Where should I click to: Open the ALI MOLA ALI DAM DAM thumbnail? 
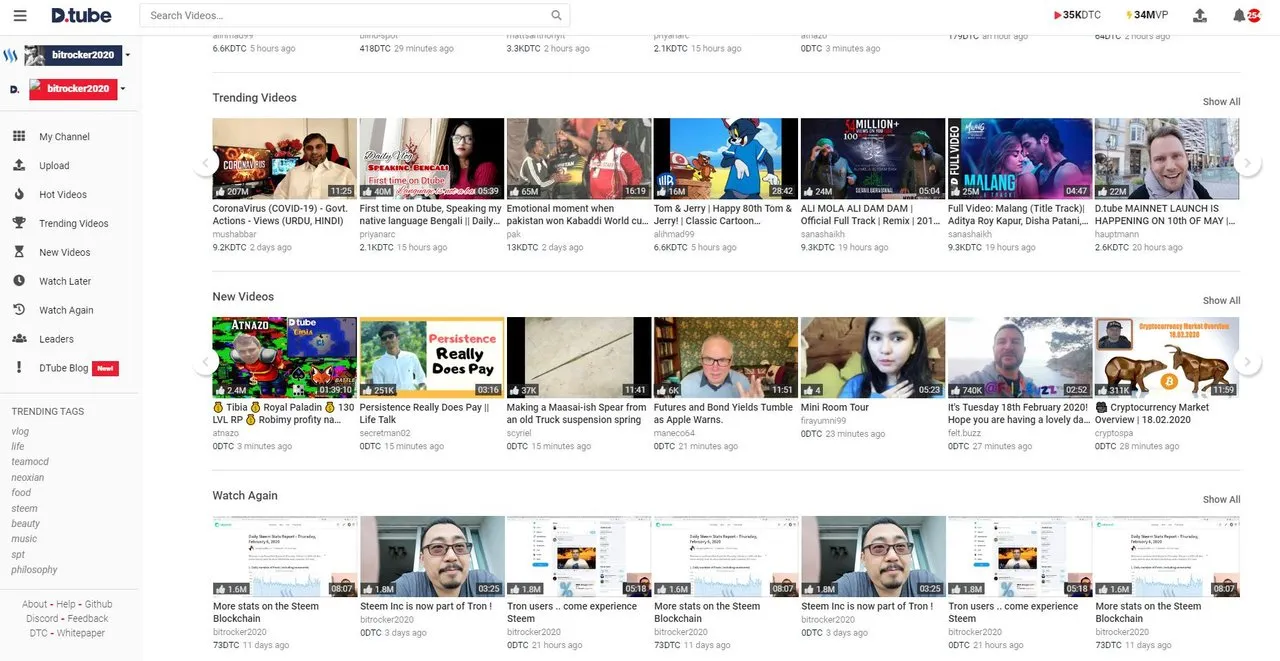click(873, 158)
